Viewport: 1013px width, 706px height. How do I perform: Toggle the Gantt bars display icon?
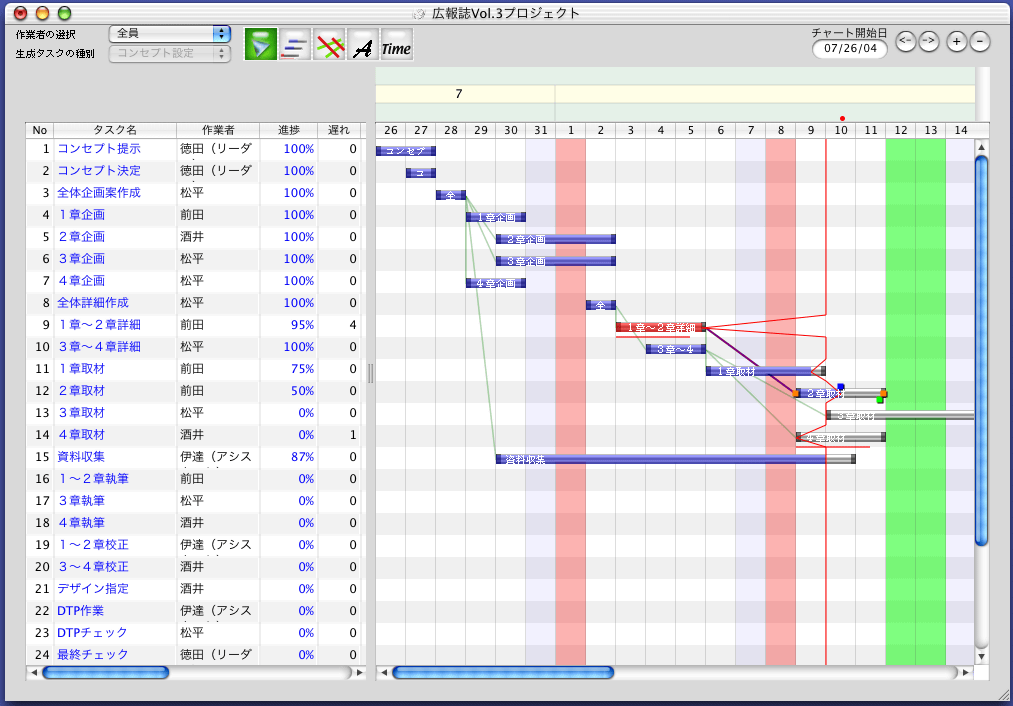coord(295,45)
